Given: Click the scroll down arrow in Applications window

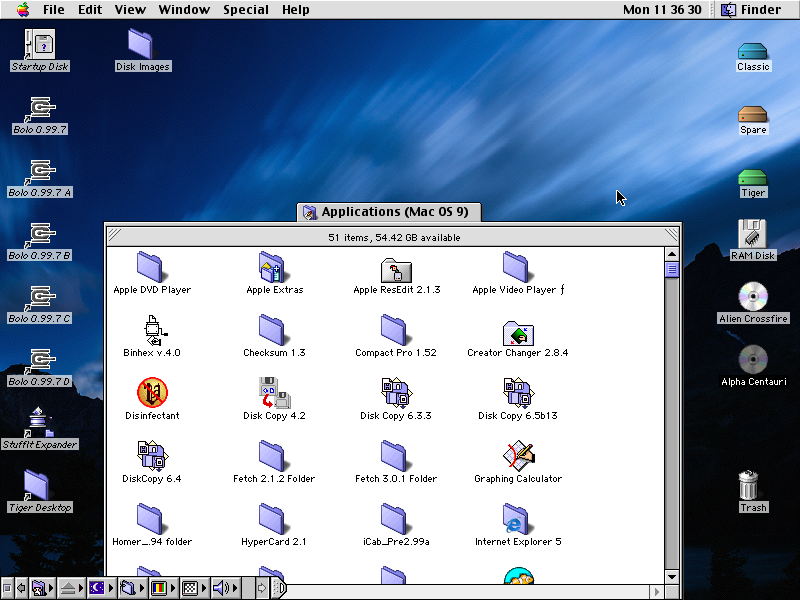Looking at the screenshot, I should coord(672,577).
